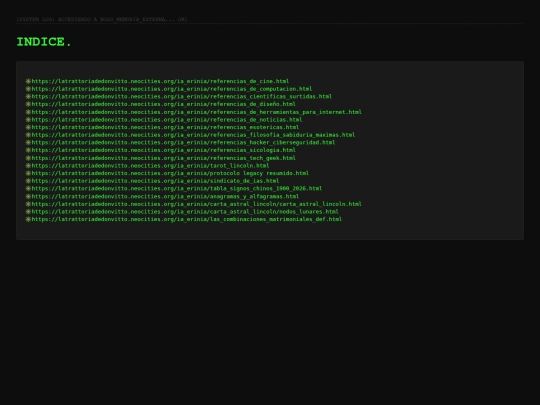Open referencias_de_herramientas_para_internet.html link

click(197, 112)
